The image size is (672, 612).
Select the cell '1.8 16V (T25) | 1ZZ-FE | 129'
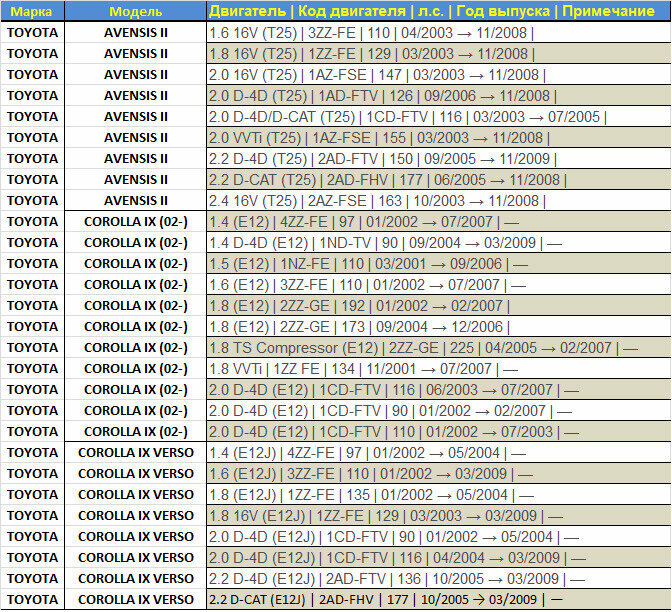click(x=439, y=54)
